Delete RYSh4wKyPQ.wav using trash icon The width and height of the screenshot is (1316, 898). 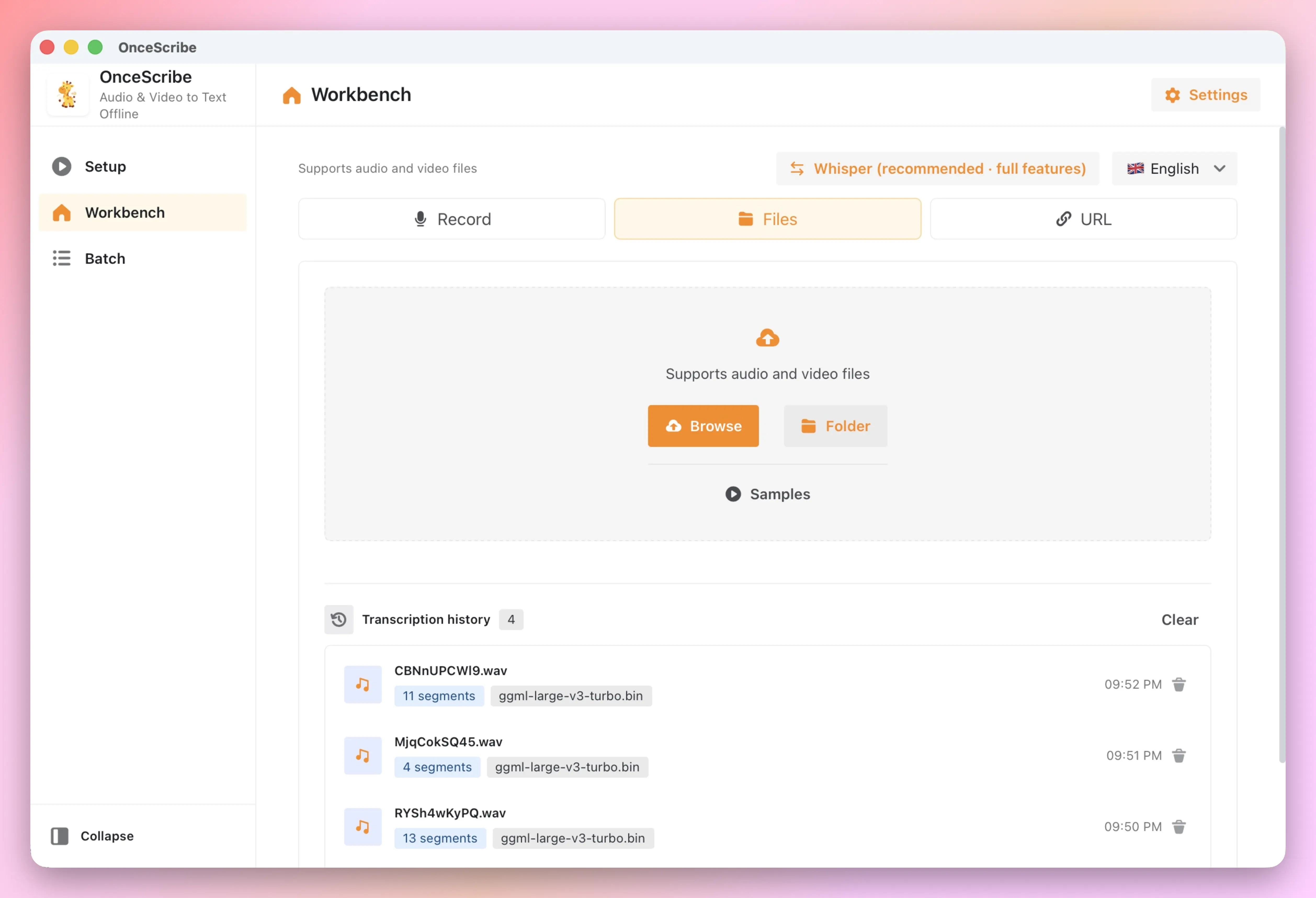click(1178, 827)
